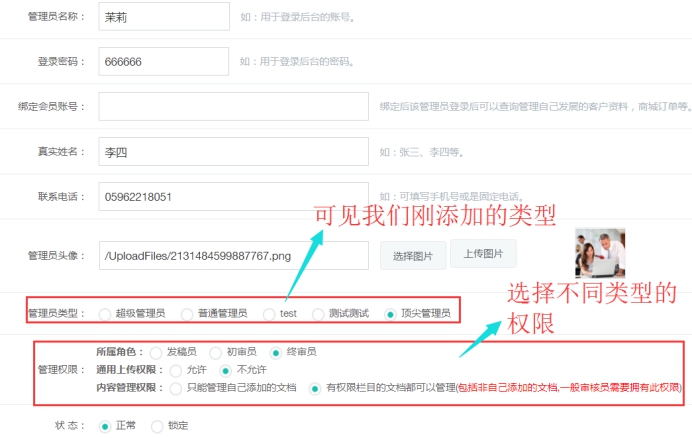
Task: Click the 选择图片 button
Action: click(413, 256)
